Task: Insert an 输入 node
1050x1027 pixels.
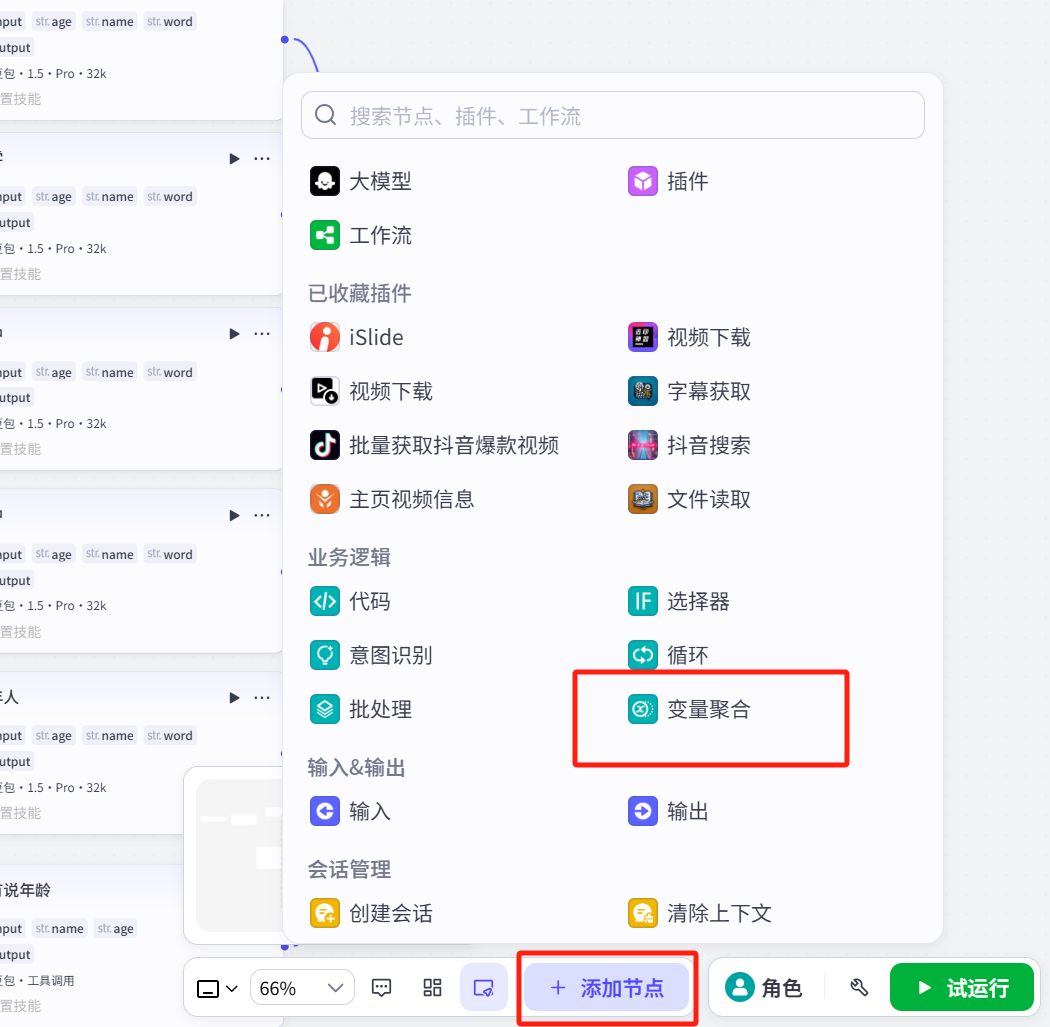Action: coord(350,811)
